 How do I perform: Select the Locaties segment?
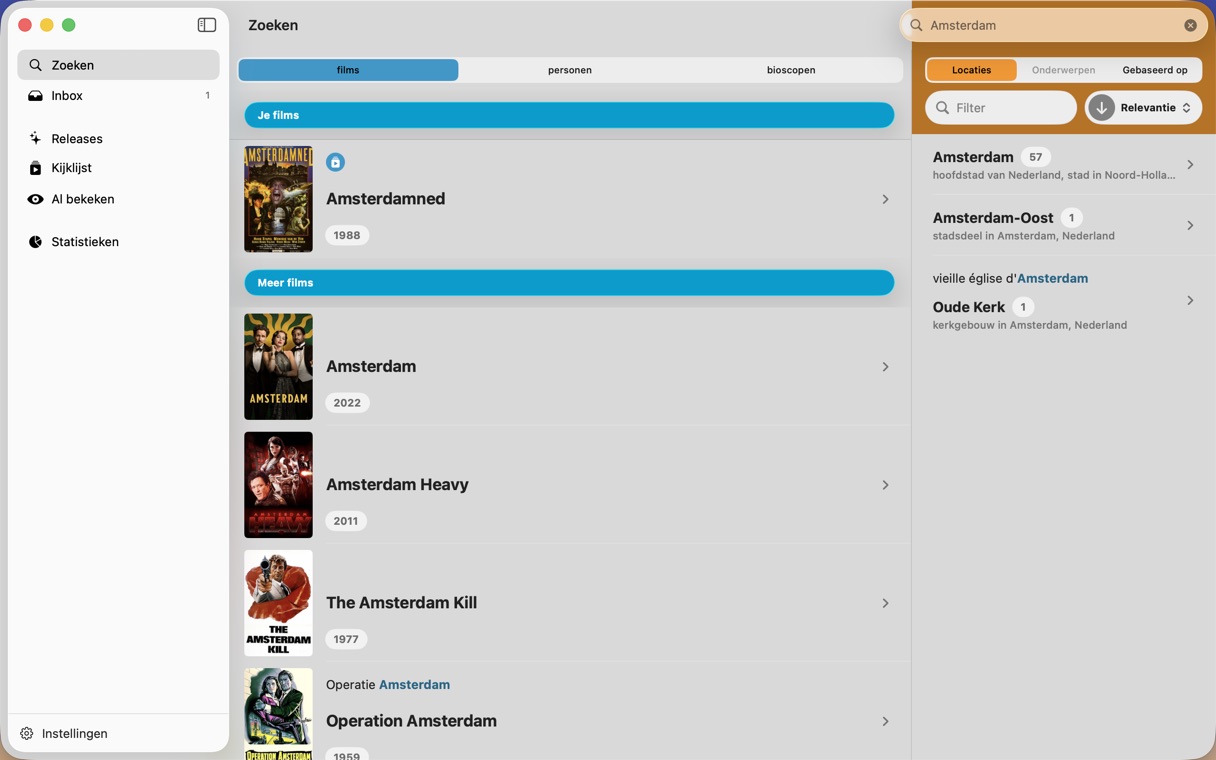[972, 70]
